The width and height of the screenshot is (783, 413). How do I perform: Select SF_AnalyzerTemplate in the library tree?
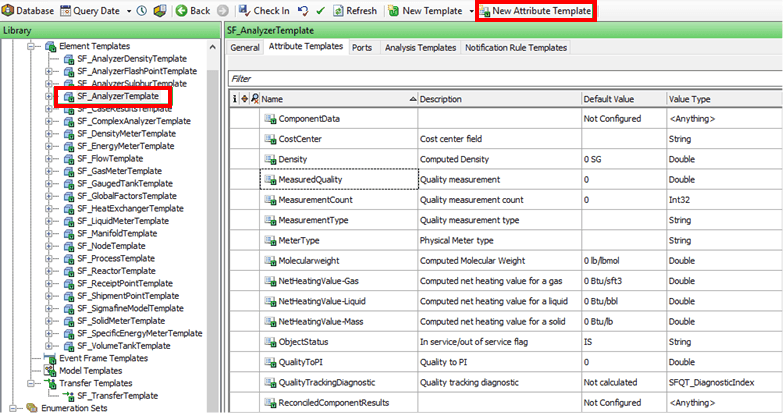(x=118, y=96)
